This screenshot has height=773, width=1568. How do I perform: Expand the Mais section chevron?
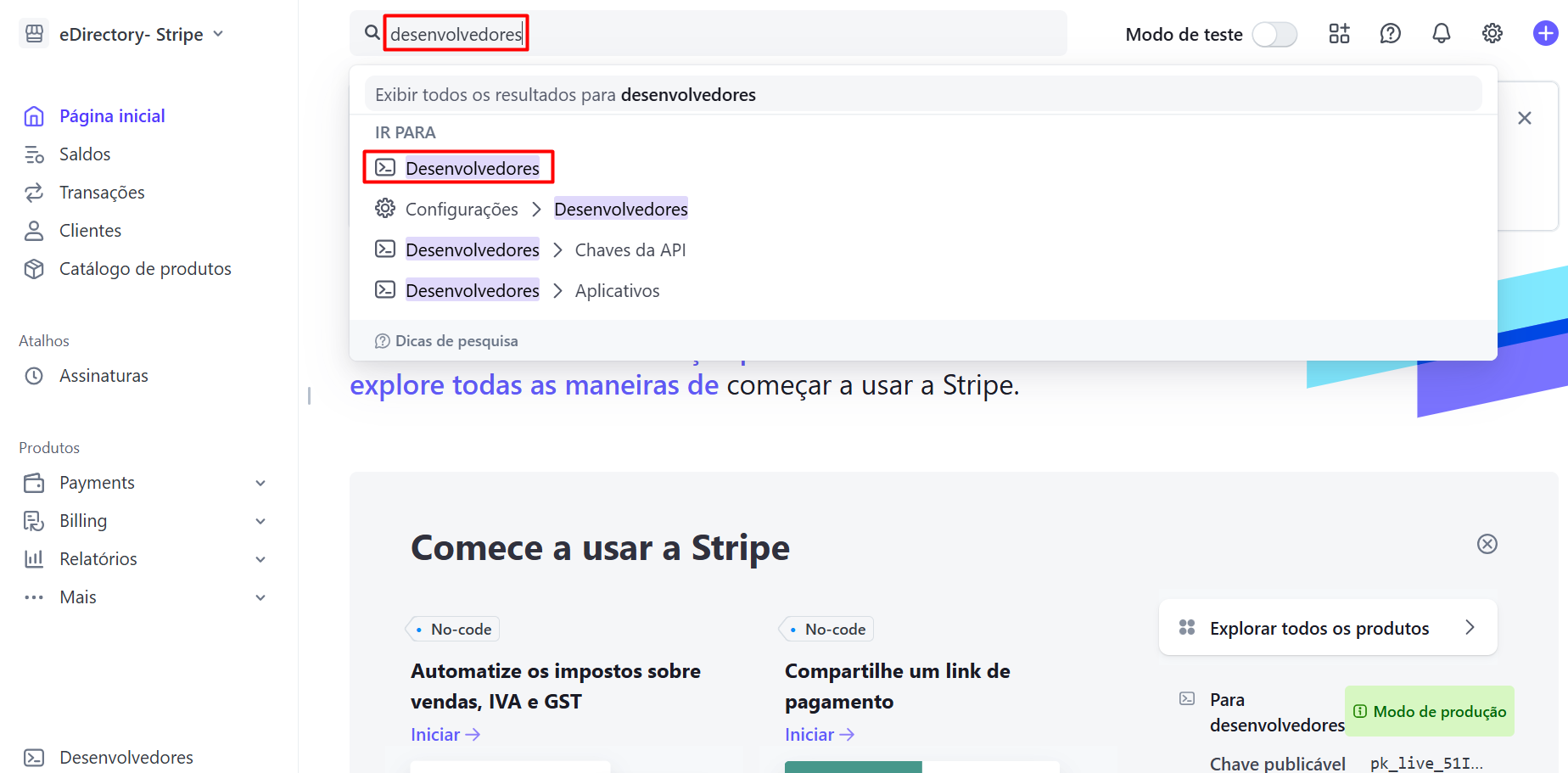tap(260, 597)
